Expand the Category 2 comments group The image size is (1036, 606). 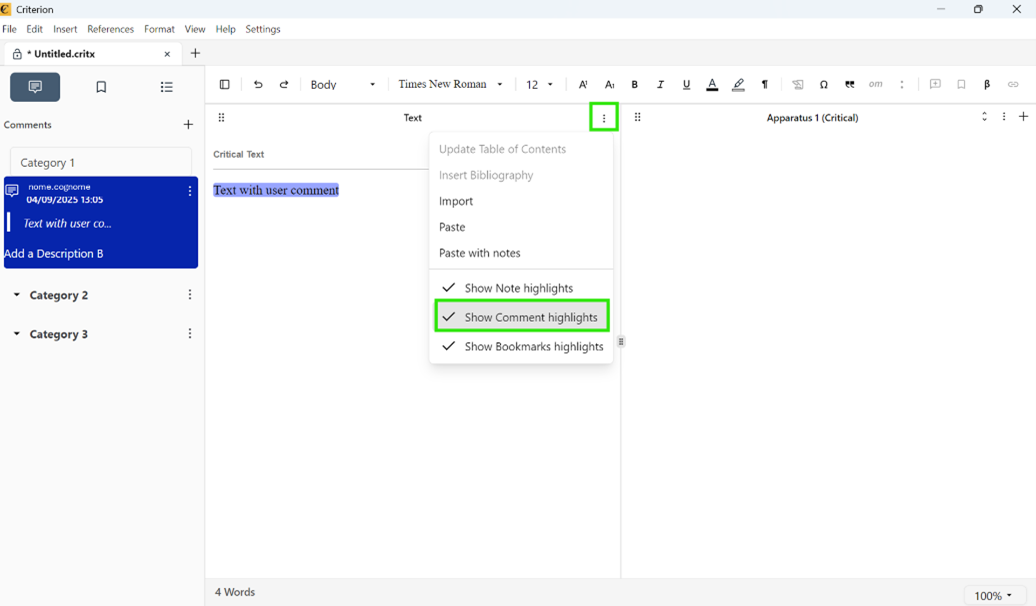pyautogui.click(x=17, y=296)
